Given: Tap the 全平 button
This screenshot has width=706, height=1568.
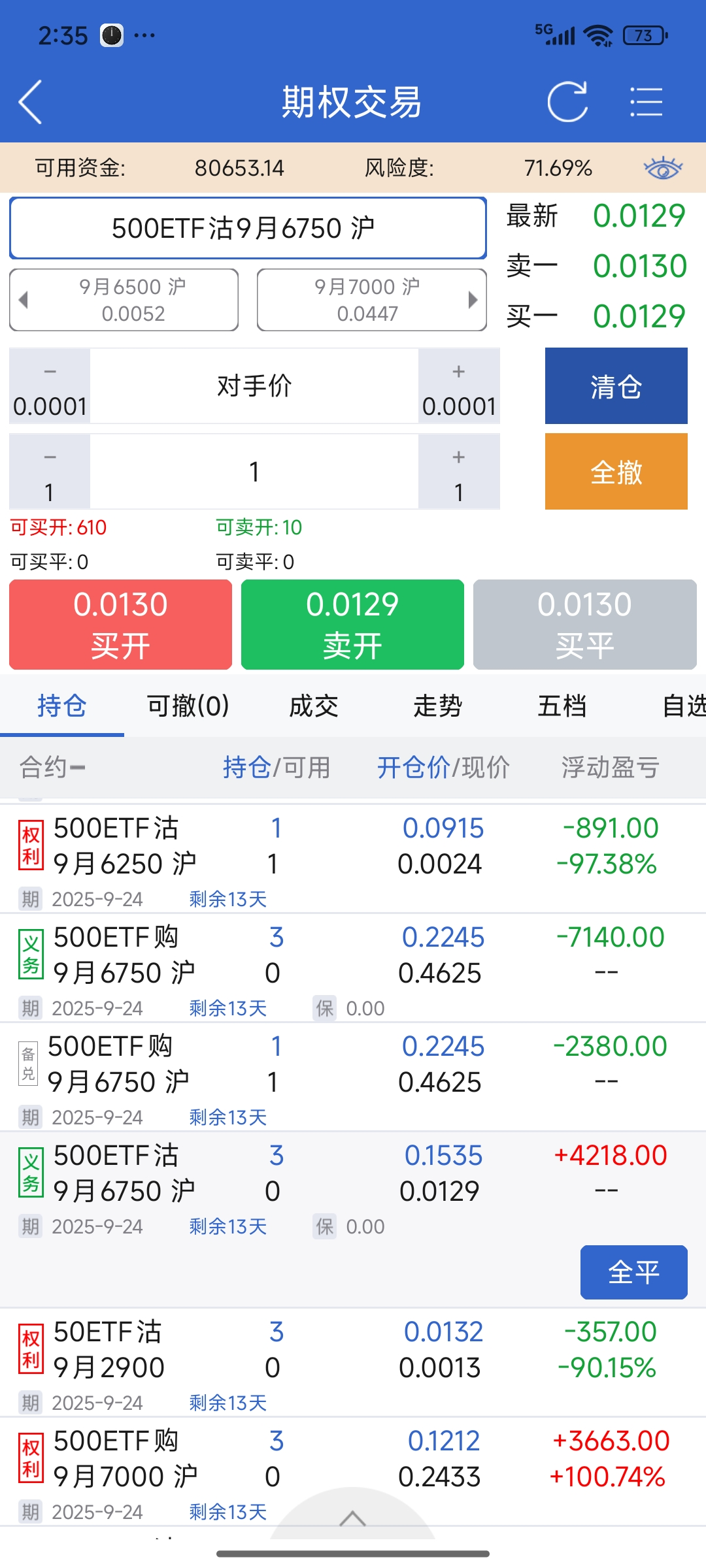Looking at the screenshot, I should click(x=633, y=1272).
